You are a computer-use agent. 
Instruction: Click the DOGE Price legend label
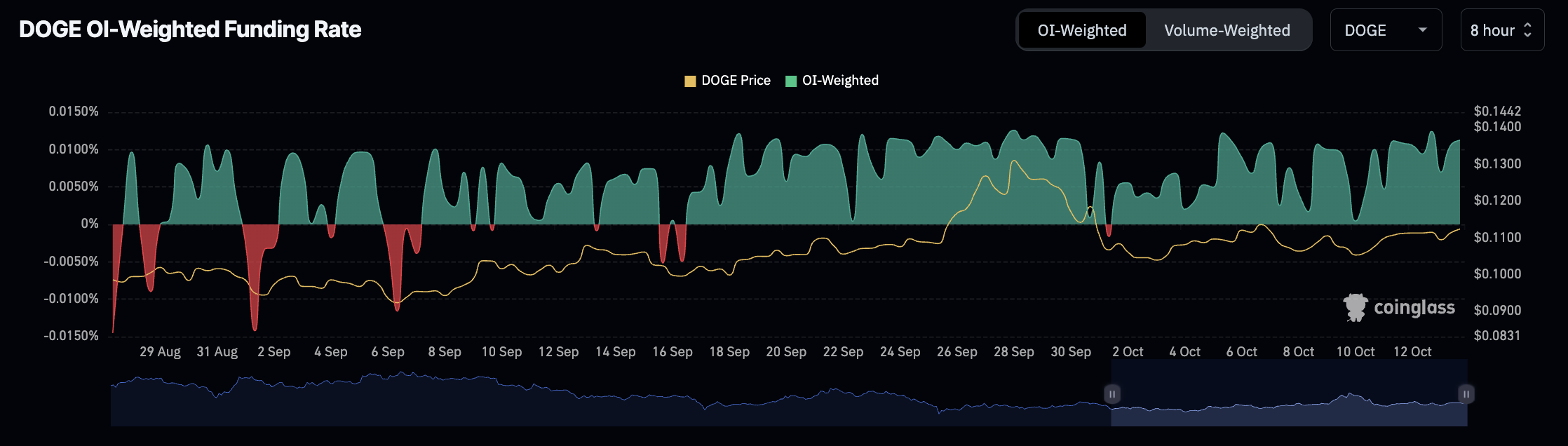coord(736,81)
